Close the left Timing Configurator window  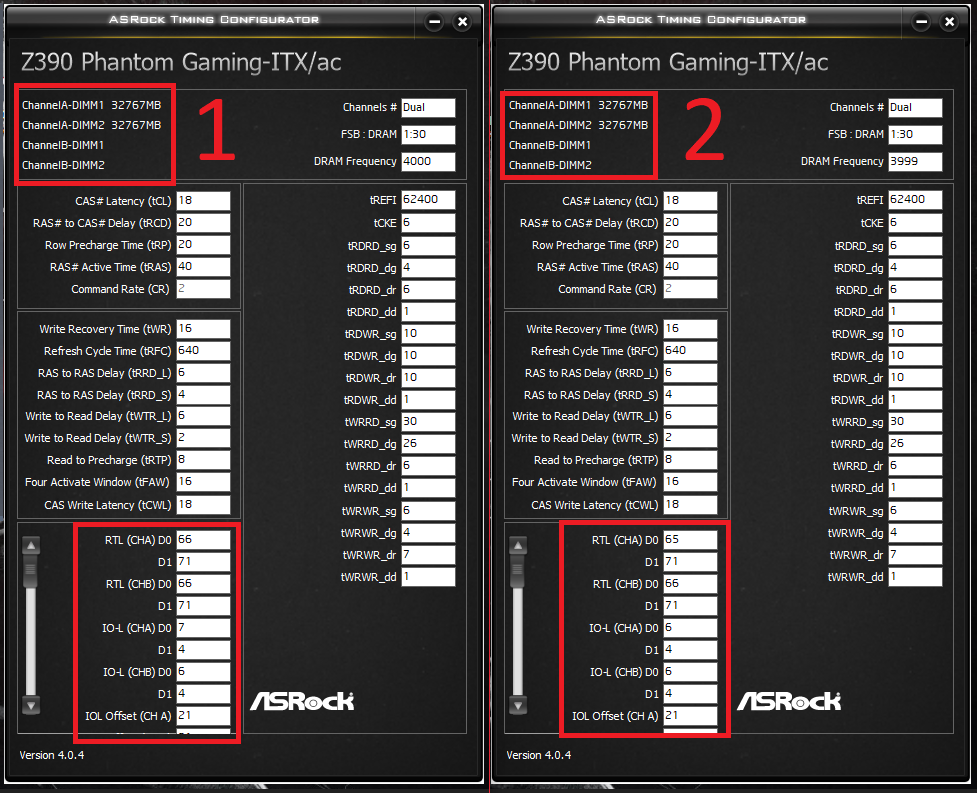tap(462, 22)
